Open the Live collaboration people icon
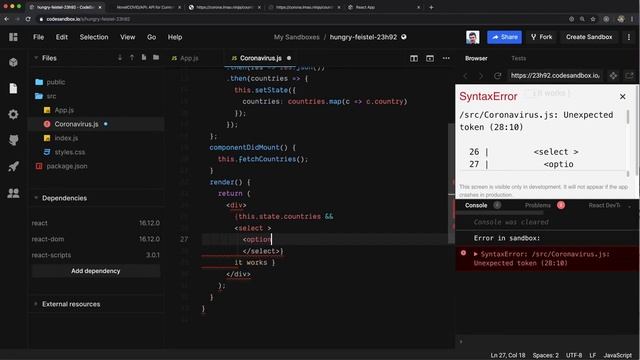The image size is (640, 360). pos(13,193)
